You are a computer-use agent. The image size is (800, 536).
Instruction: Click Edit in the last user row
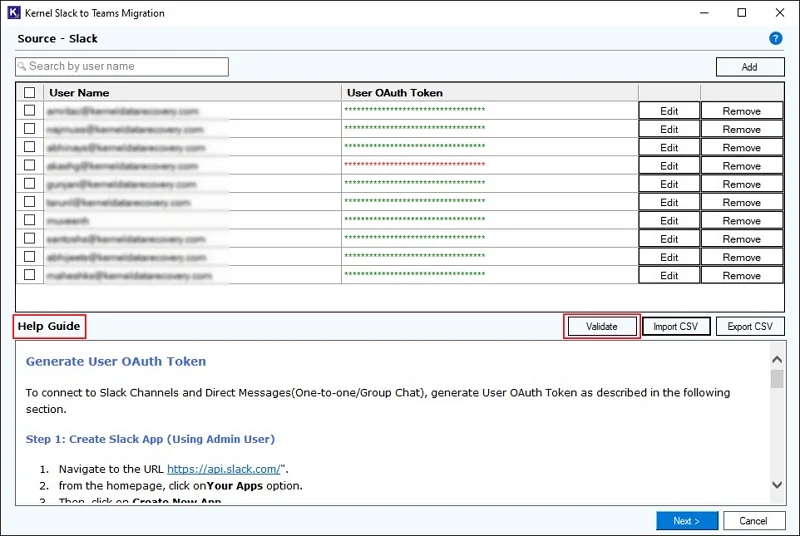coord(669,275)
